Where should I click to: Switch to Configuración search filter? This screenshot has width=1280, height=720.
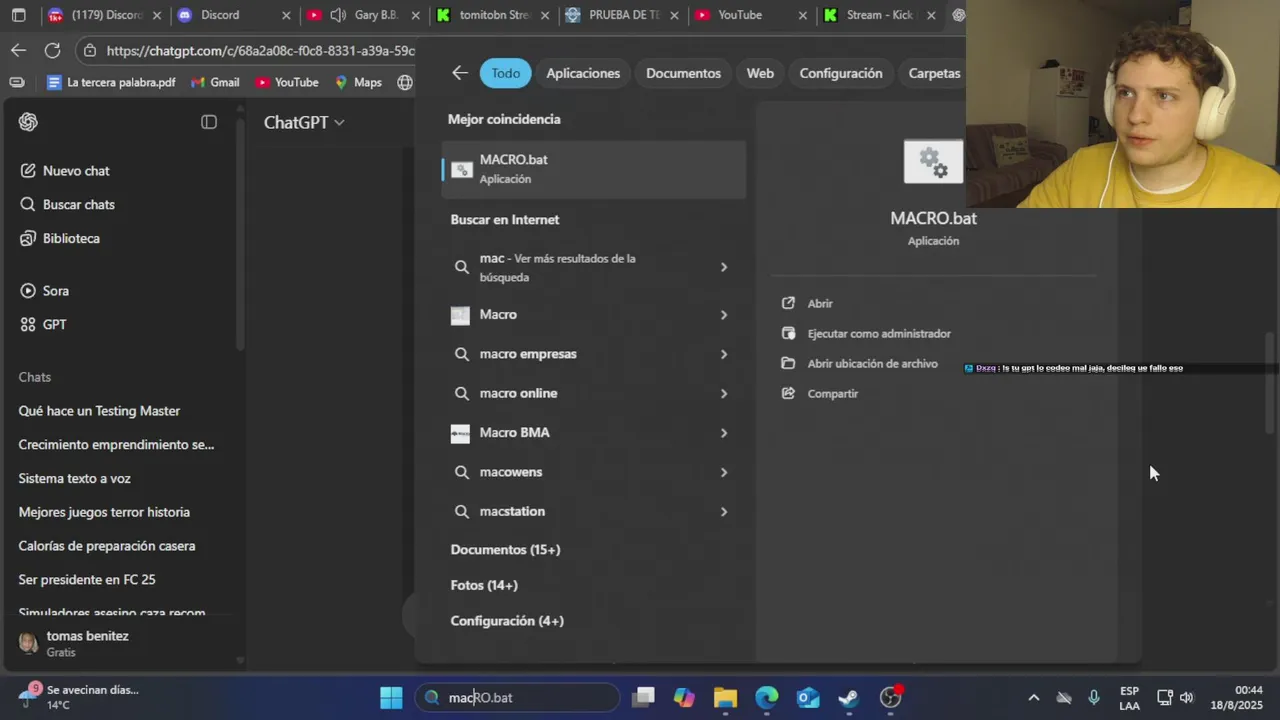tap(841, 73)
